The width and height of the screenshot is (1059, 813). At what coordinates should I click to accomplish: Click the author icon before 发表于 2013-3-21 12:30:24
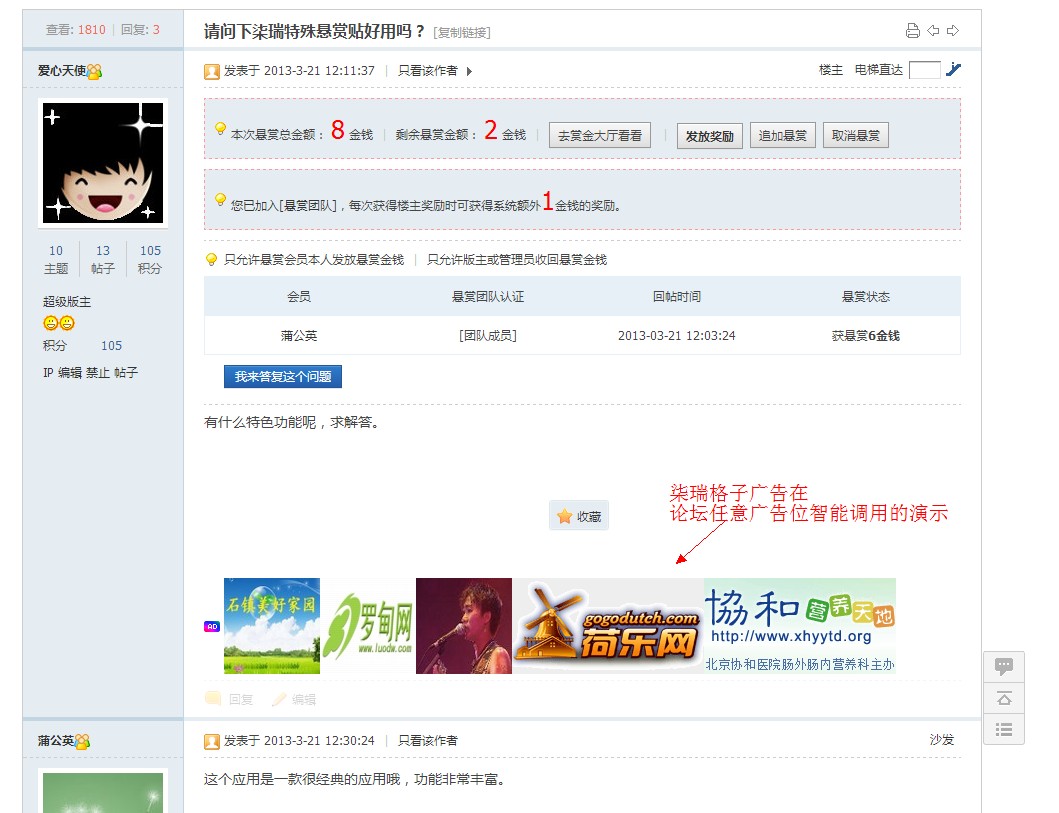(212, 741)
